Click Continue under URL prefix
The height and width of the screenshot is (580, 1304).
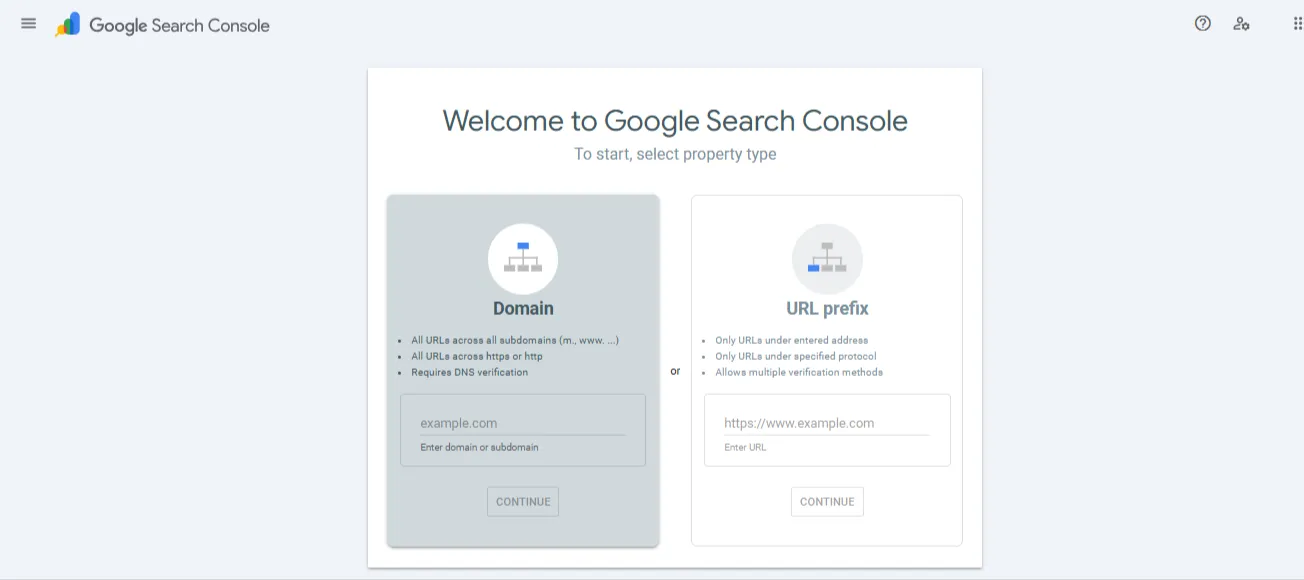[827, 501]
